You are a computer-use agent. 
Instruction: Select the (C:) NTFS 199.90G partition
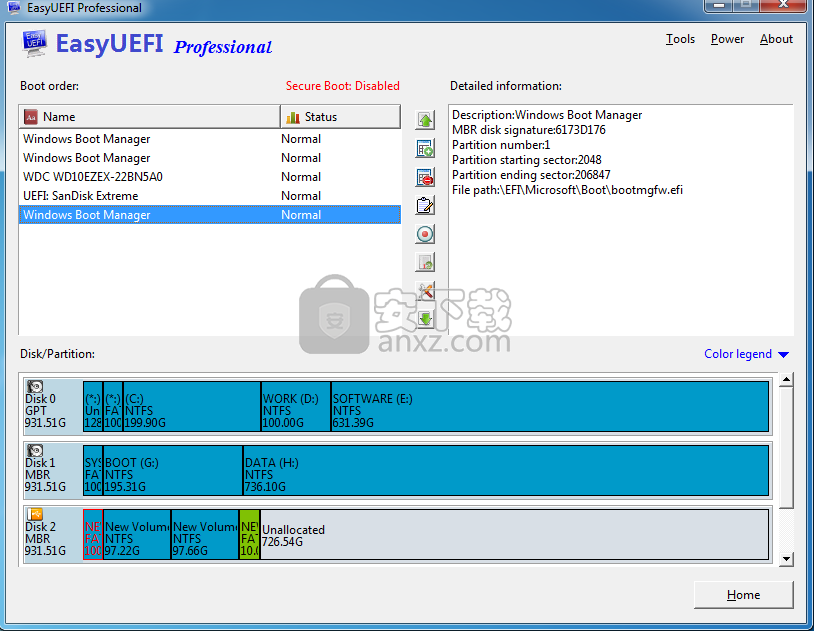click(x=192, y=407)
